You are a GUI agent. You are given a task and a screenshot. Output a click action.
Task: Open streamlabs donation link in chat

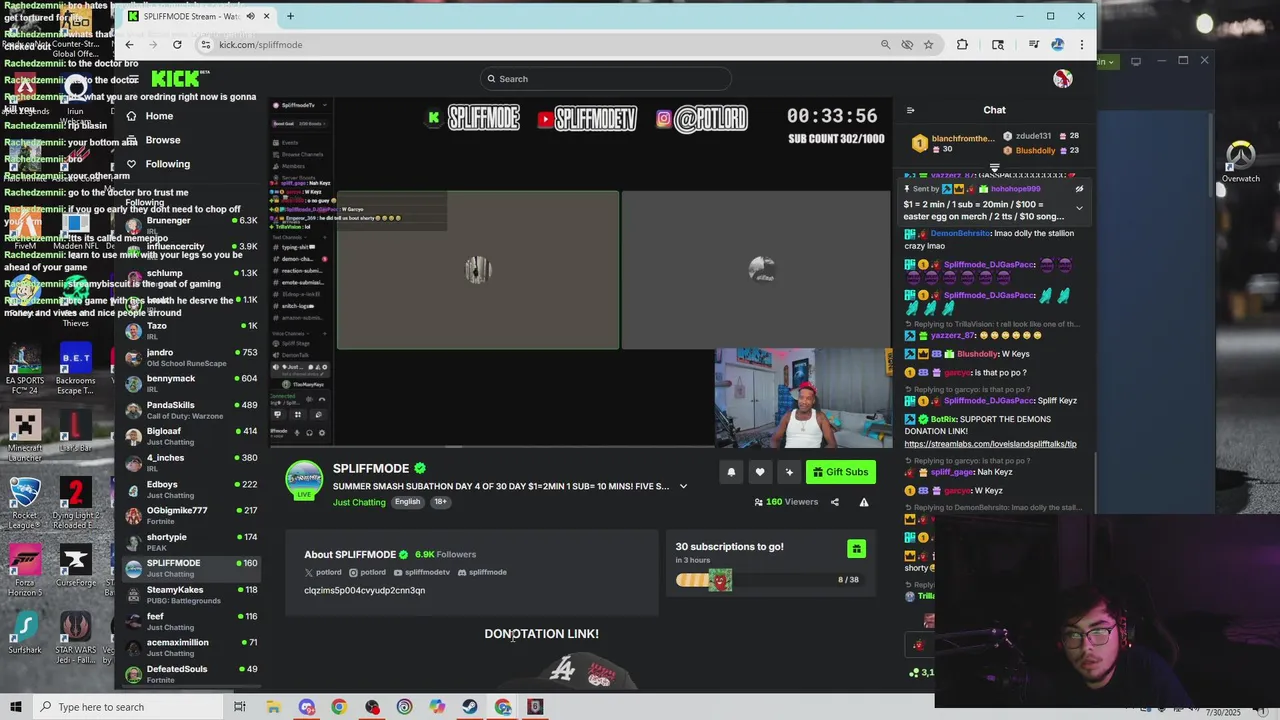click(x=990, y=444)
